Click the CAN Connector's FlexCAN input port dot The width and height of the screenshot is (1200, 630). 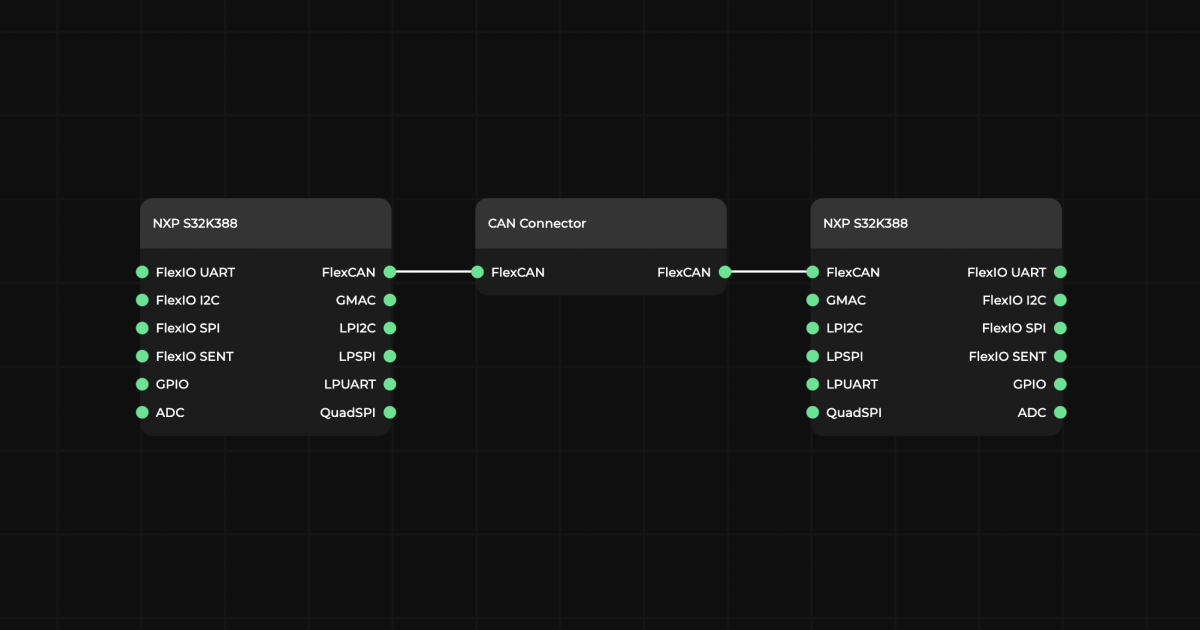point(477,272)
